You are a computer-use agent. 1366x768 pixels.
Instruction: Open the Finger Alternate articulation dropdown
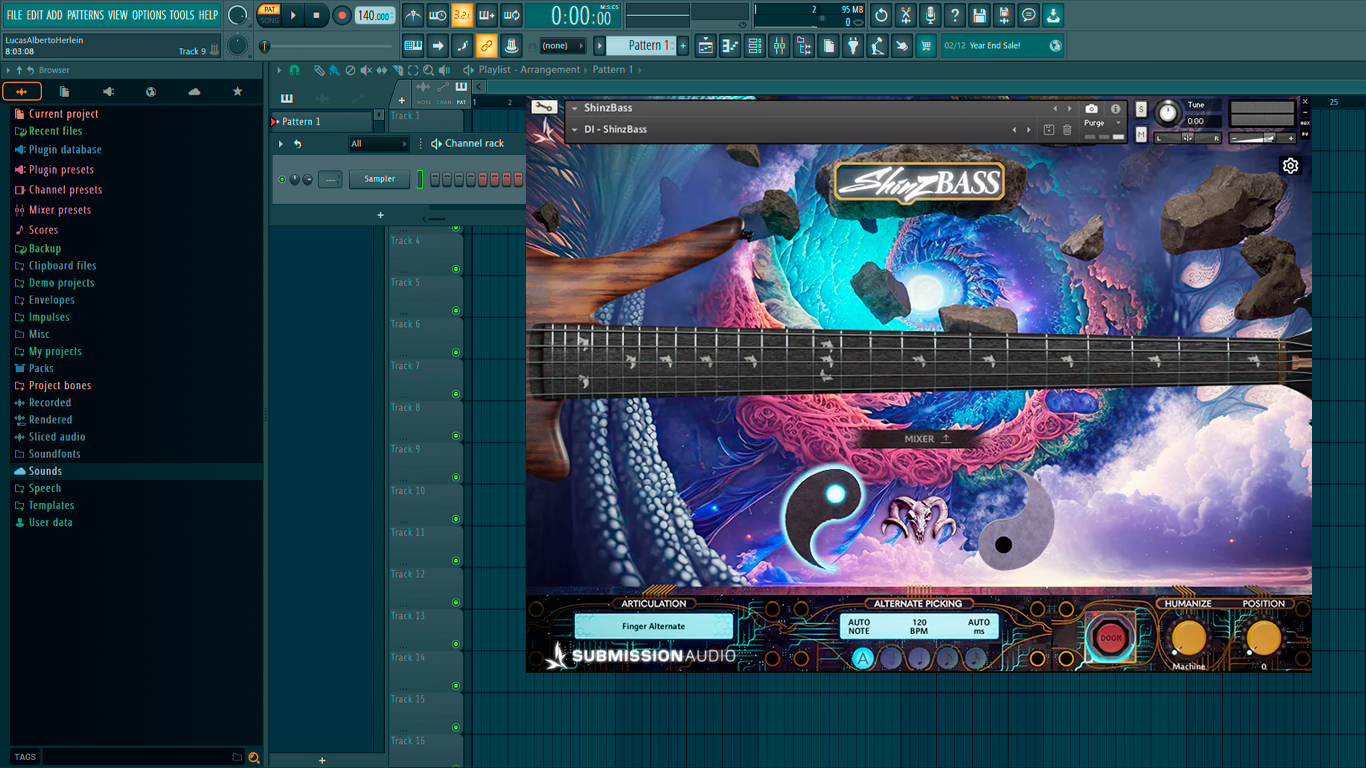(x=654, y=626)
